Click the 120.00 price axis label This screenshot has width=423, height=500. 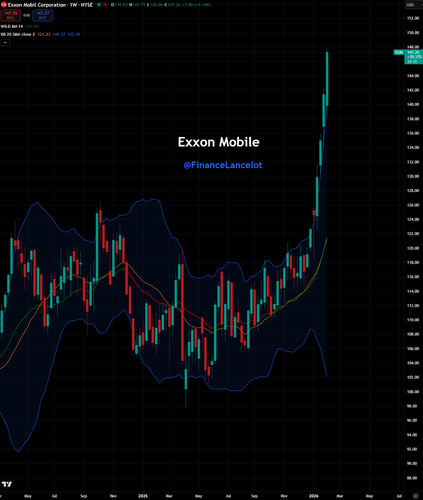[413, 248]
